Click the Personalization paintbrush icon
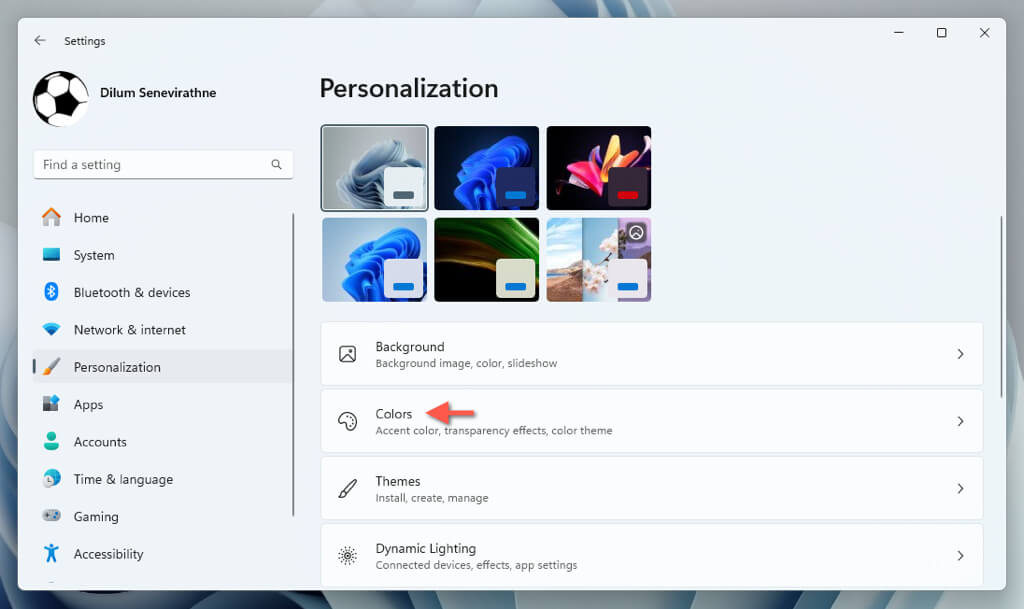 coord(51,367)
